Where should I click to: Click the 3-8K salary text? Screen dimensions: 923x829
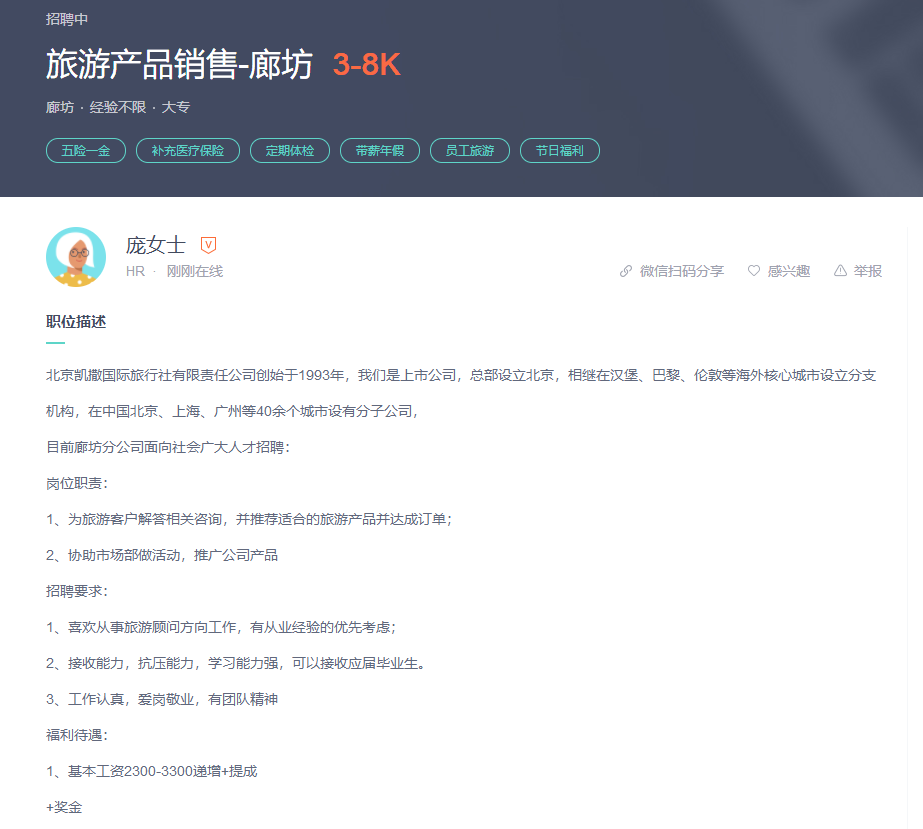pos(366,65)
